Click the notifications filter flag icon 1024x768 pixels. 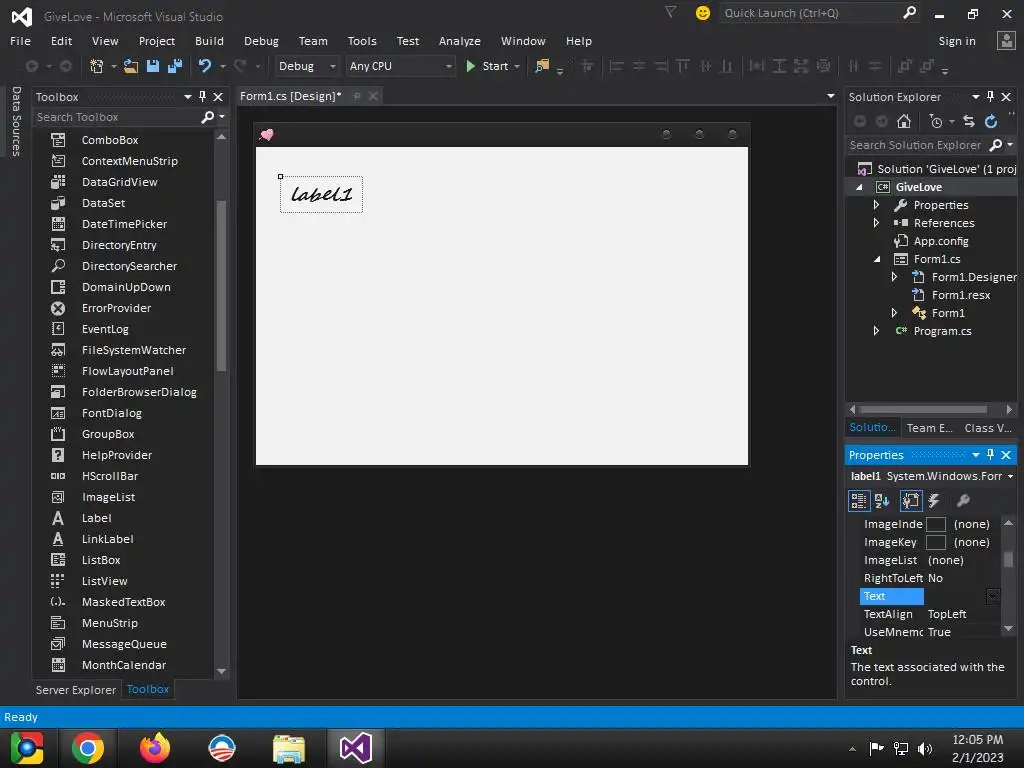pyautogui.click(x=670, y=12)
